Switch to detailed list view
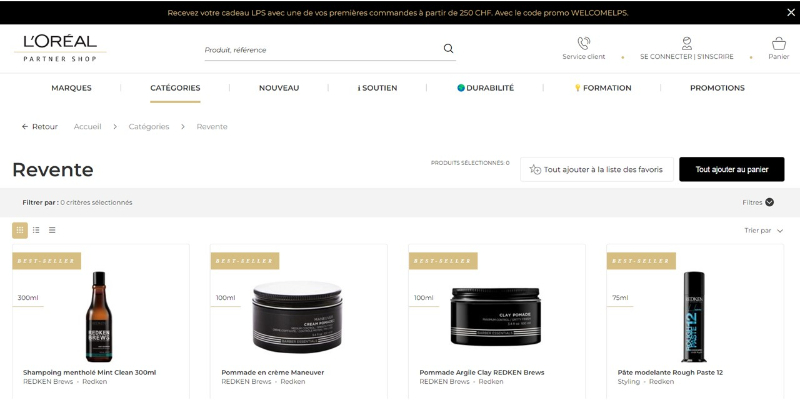 pyautogui.click(x=36, y=230)
